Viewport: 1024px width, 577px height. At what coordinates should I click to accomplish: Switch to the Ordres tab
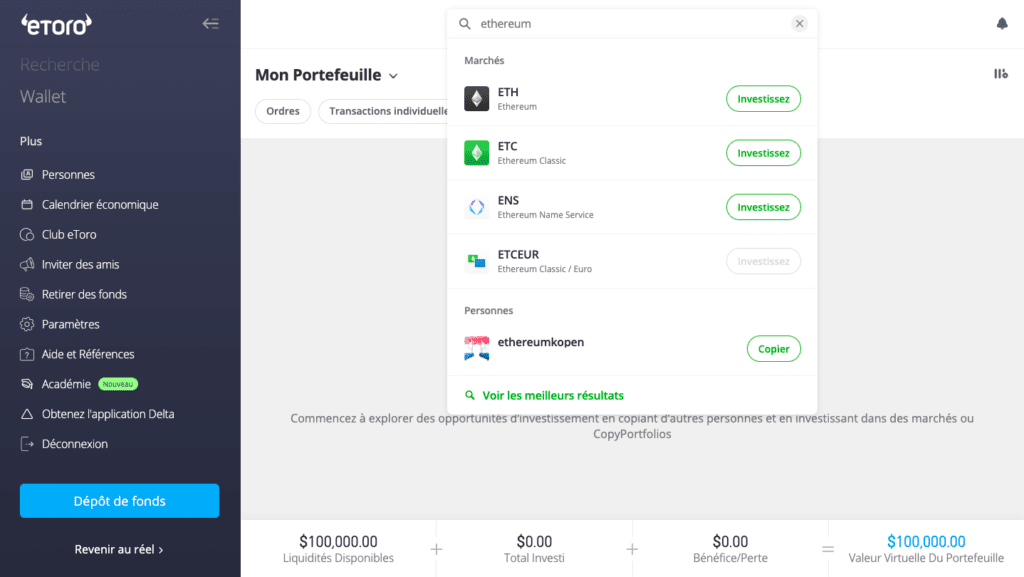[282, 111]
